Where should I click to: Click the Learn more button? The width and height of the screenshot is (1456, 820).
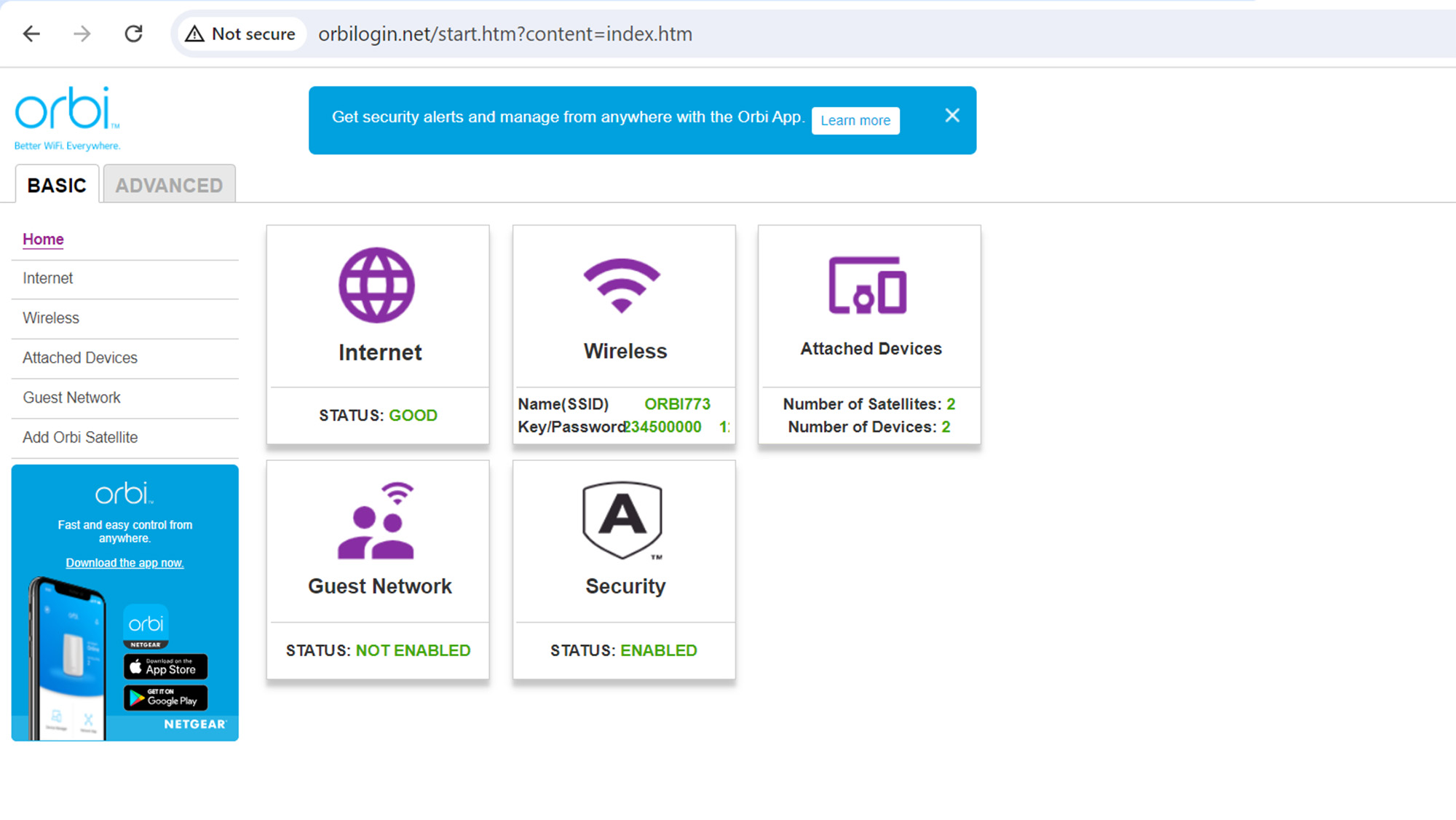[x=855, y=120]
